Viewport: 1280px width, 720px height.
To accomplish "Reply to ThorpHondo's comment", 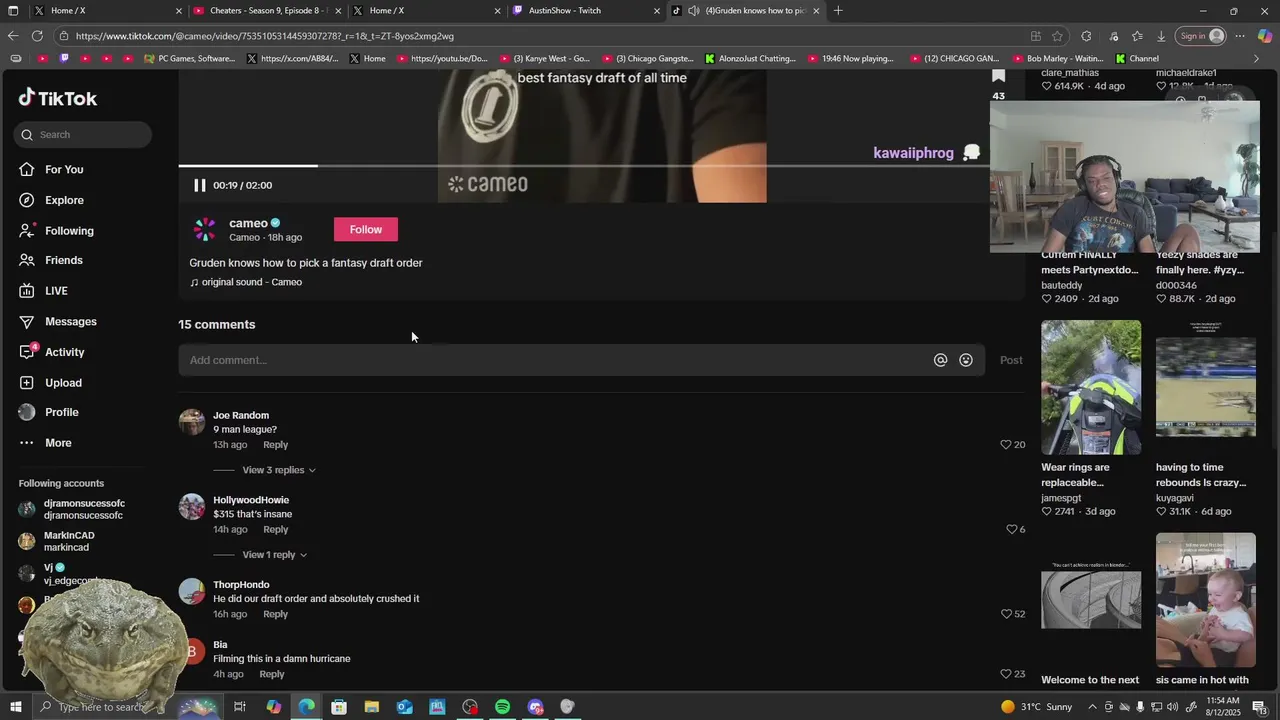I will [x=275, y=614].
